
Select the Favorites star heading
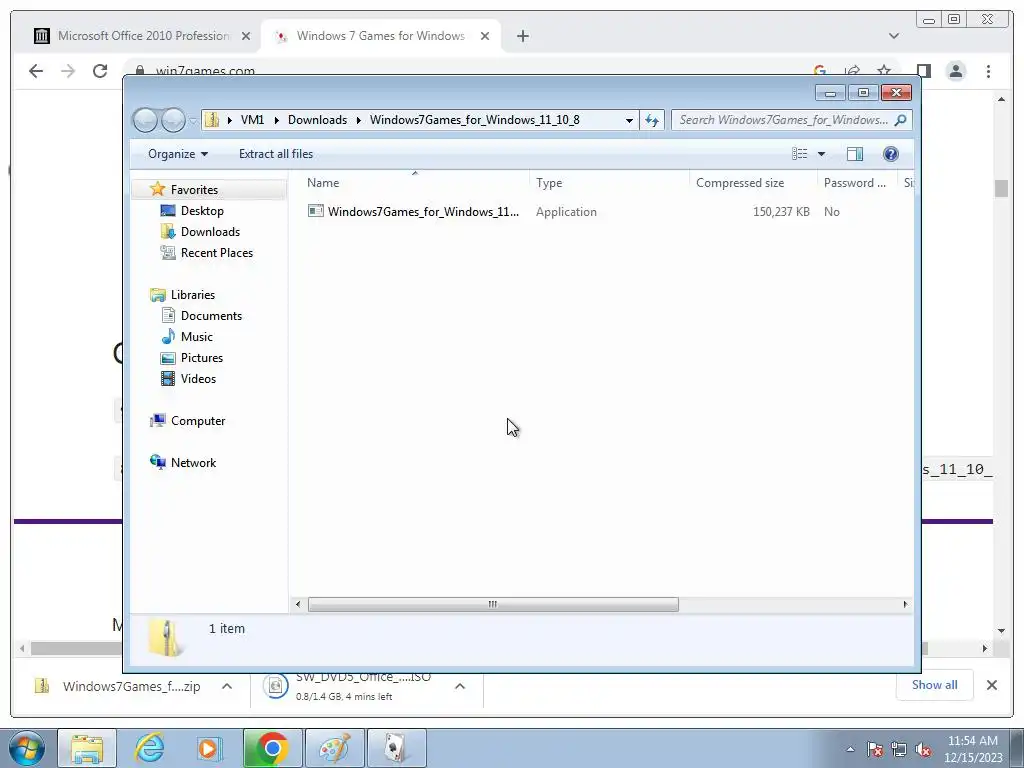pyautogui.click(x=194, y=189)
